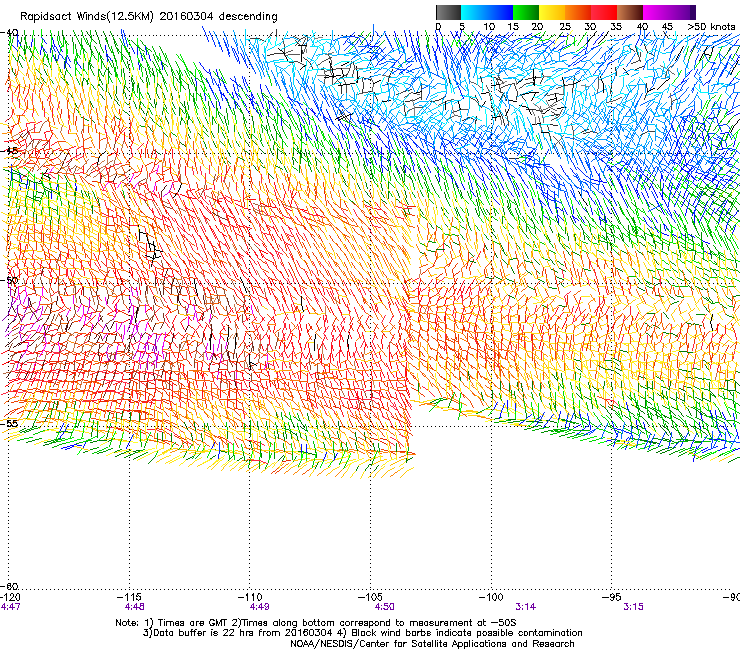Click the purple '3:14' time label
The width and height of the screenshot is (740, 650).
click(525, 607)
